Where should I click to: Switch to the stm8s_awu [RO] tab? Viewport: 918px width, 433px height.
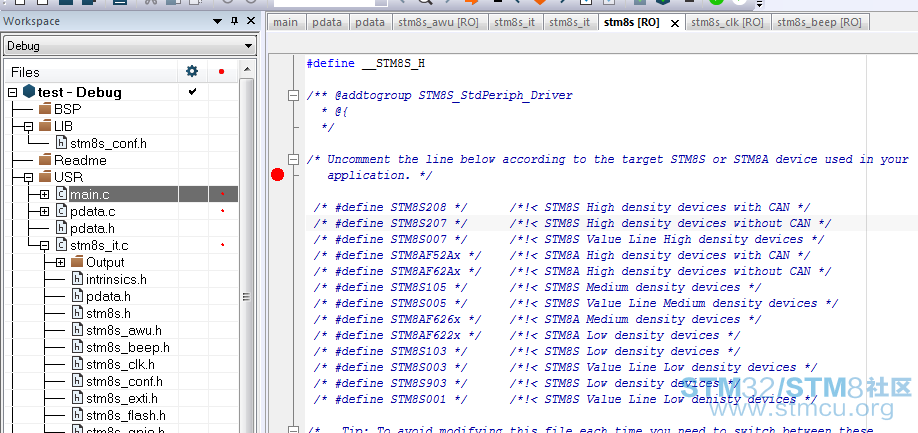click(439, 22)
